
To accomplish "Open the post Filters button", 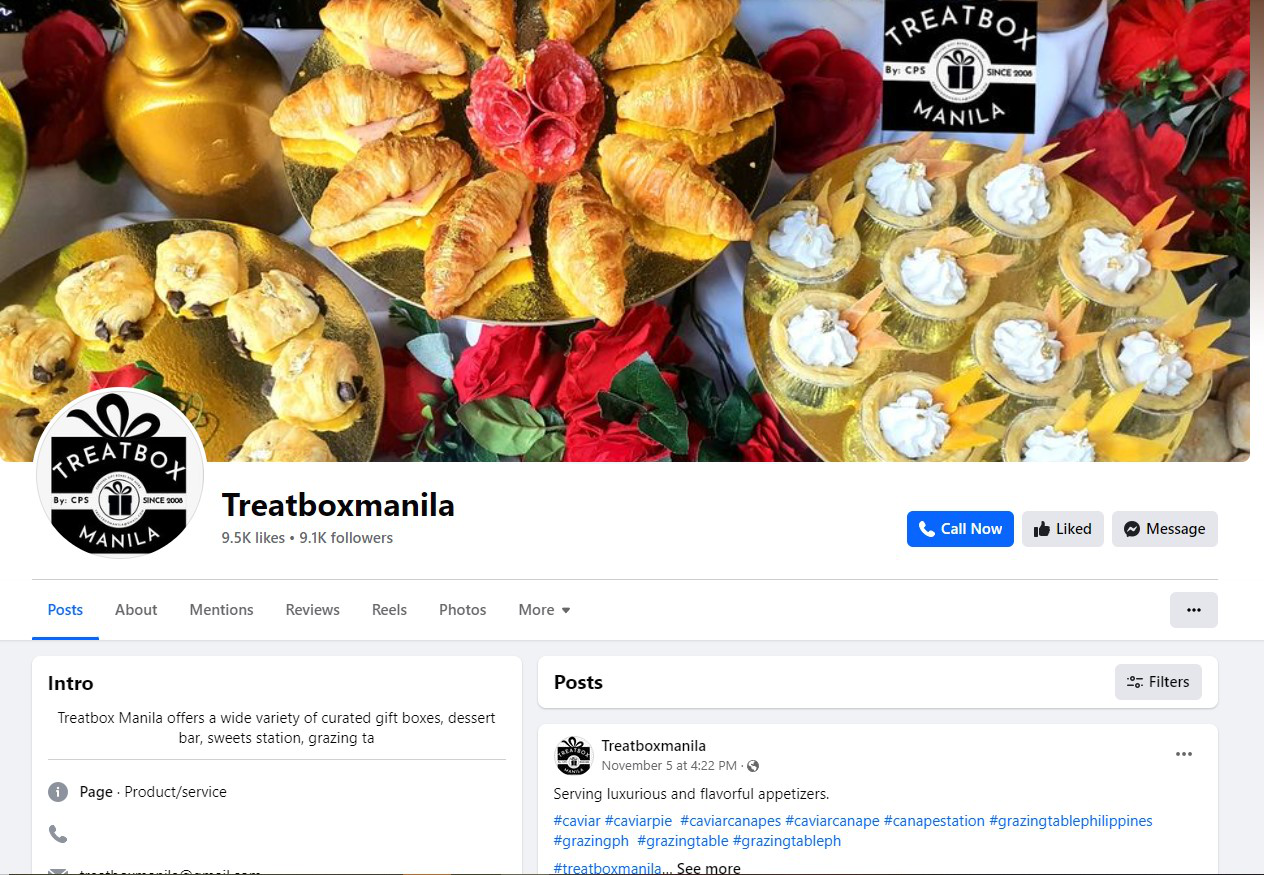I will click(1158, 682).
